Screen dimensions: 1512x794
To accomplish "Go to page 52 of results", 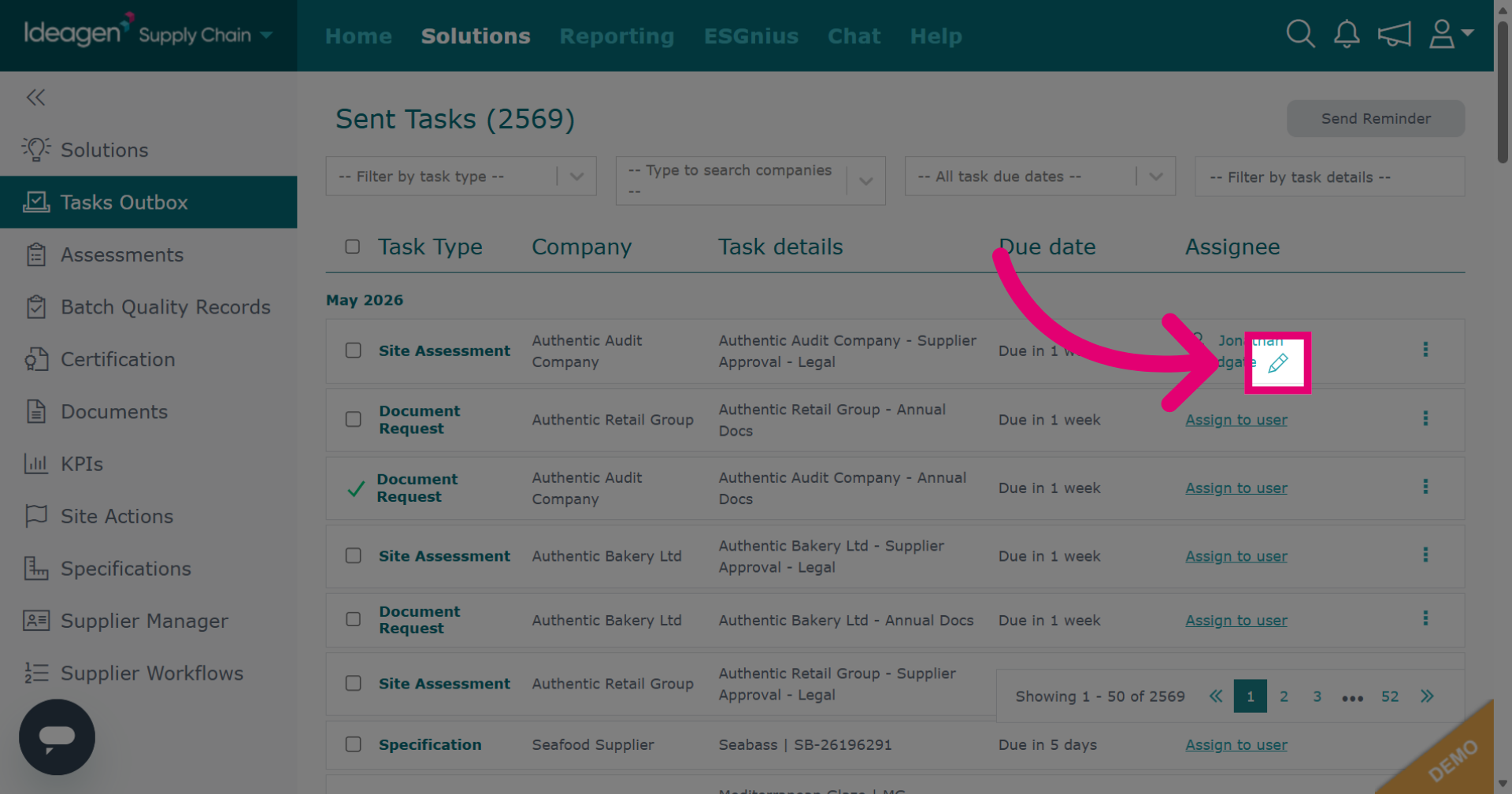I will click(x=1390, y=696).
